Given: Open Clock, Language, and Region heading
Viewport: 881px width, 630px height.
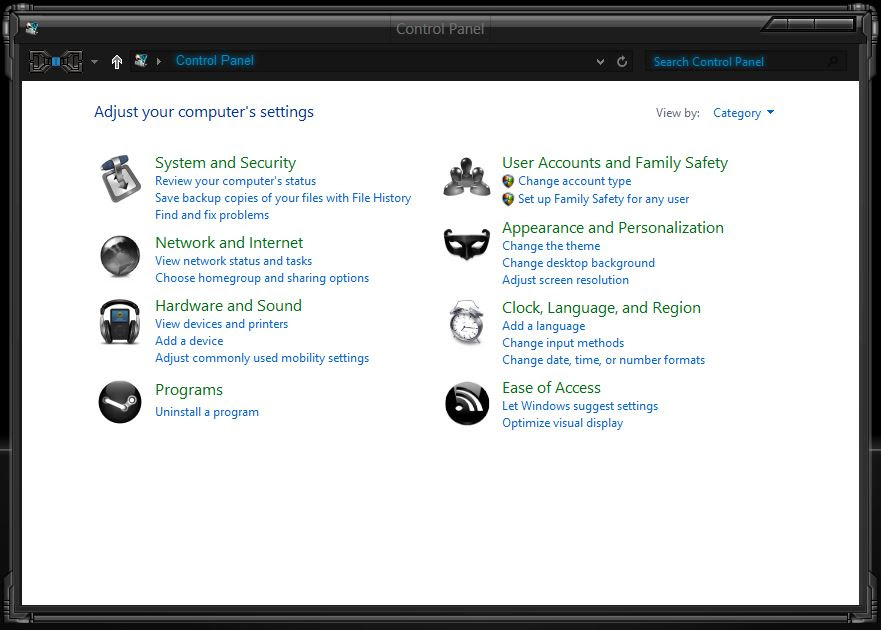Looking at the screenshot, I should coord(601,308).
